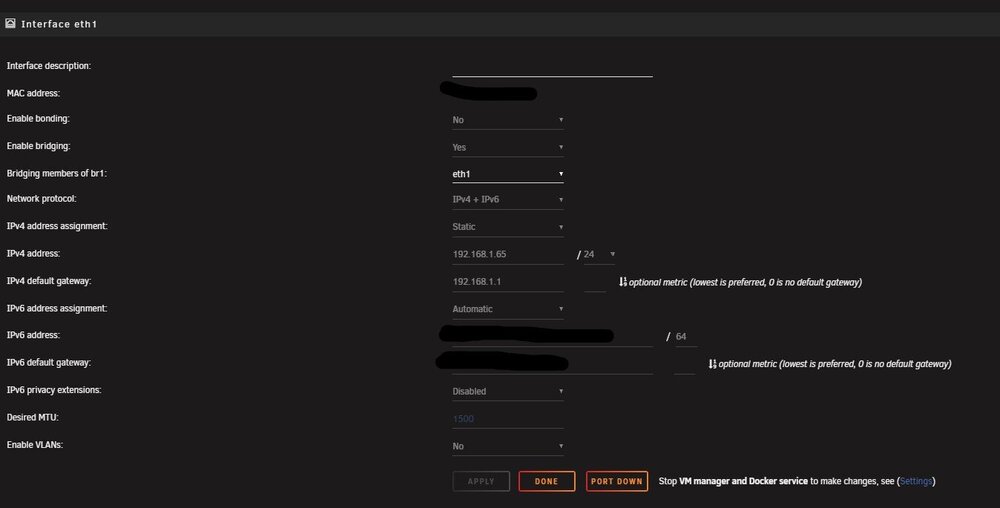Follow the Settings link
Screen dimensions: 1000x508
coord(916,481)
